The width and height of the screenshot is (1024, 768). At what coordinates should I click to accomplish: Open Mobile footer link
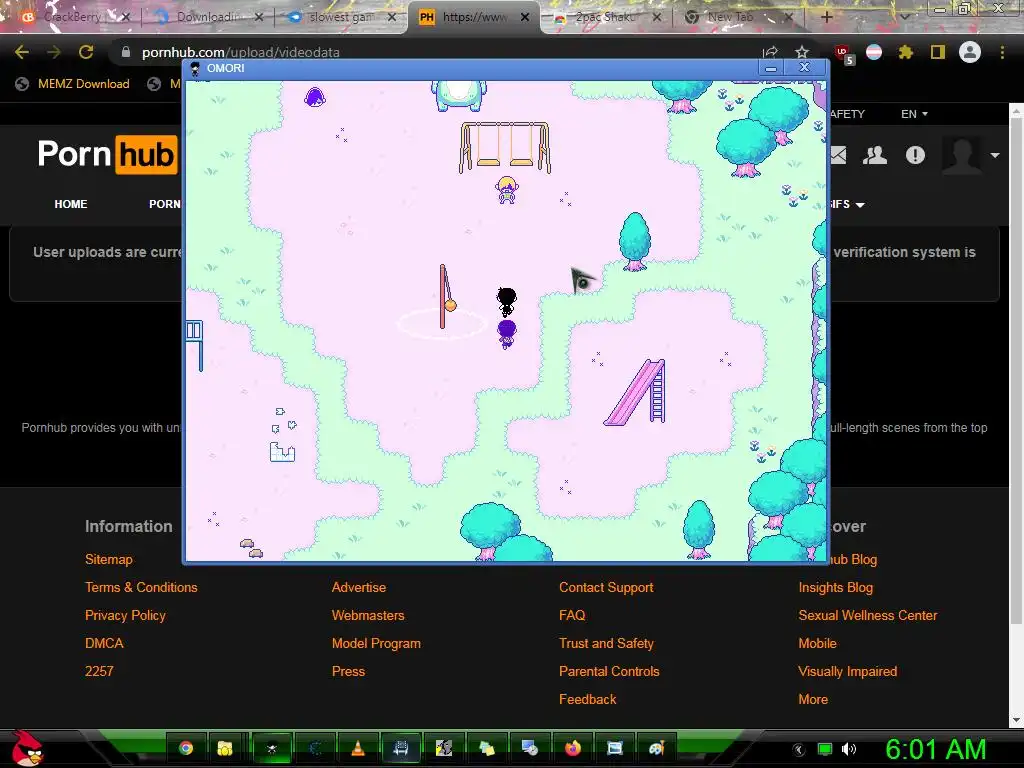pos(817,643)
